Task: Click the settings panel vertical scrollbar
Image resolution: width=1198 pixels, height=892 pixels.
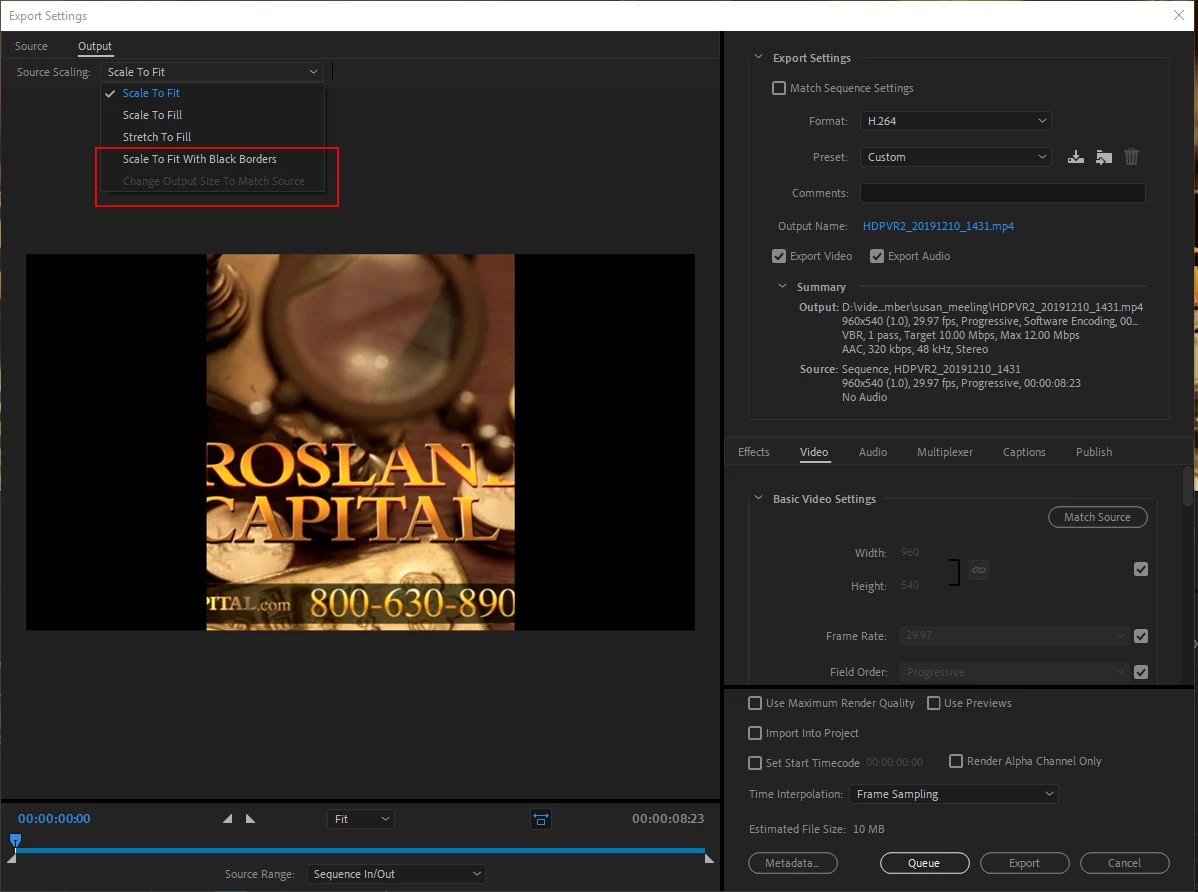Action: [1187, 486]
